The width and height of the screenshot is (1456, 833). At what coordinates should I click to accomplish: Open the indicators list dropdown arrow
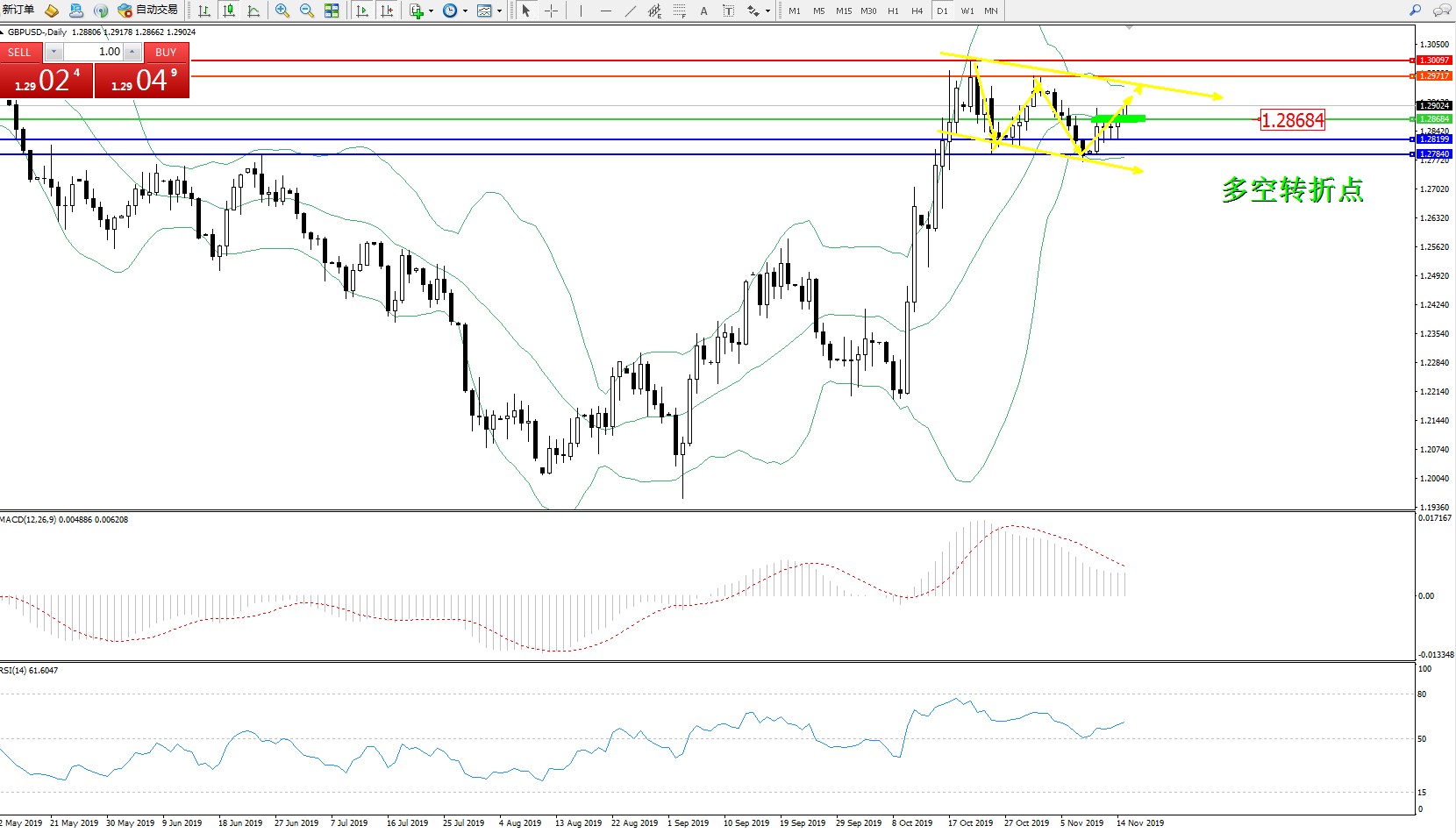pos(431,11)
